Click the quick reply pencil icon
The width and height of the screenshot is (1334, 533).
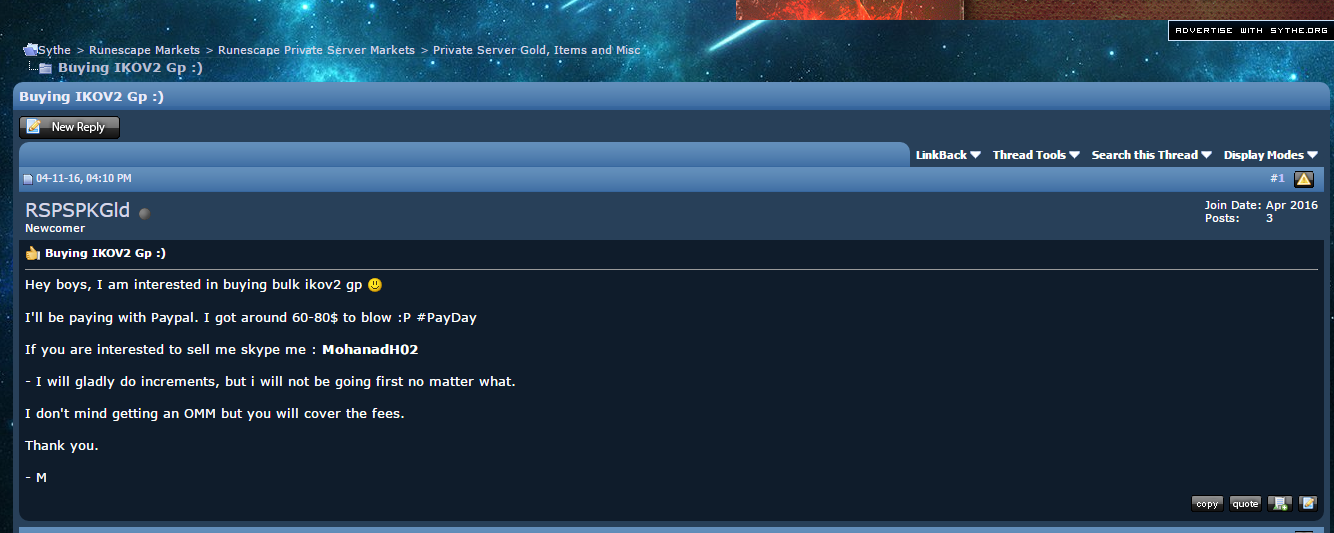coord(1308,503)
